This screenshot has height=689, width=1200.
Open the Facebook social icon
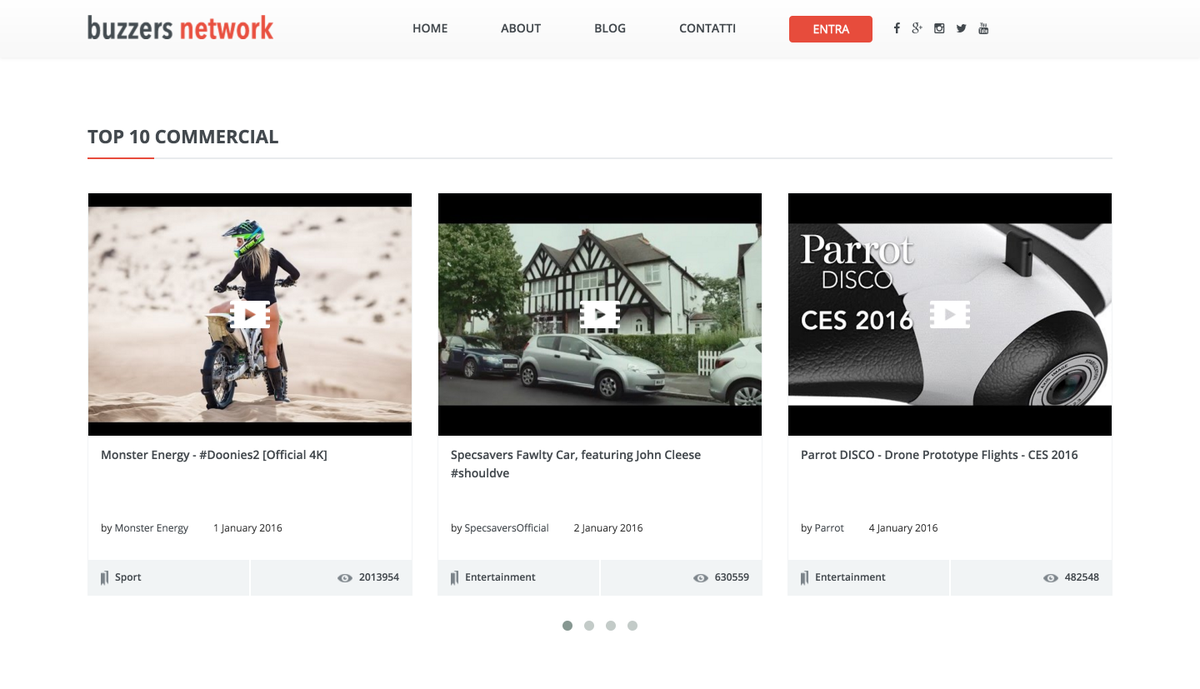897,28
